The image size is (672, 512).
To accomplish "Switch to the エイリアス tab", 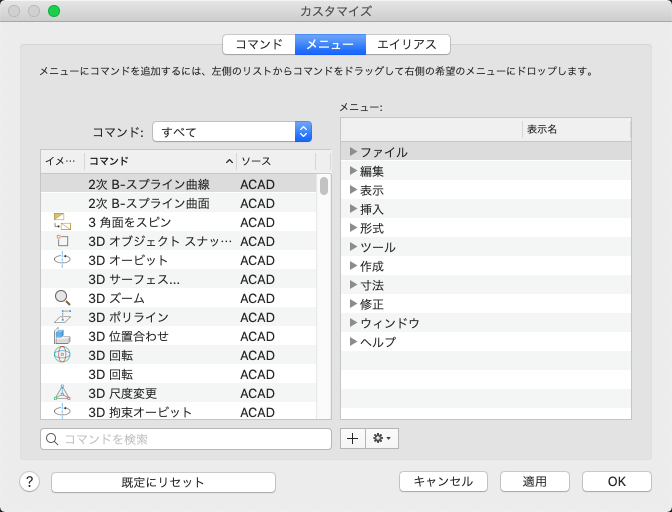I will coord(407,45).
